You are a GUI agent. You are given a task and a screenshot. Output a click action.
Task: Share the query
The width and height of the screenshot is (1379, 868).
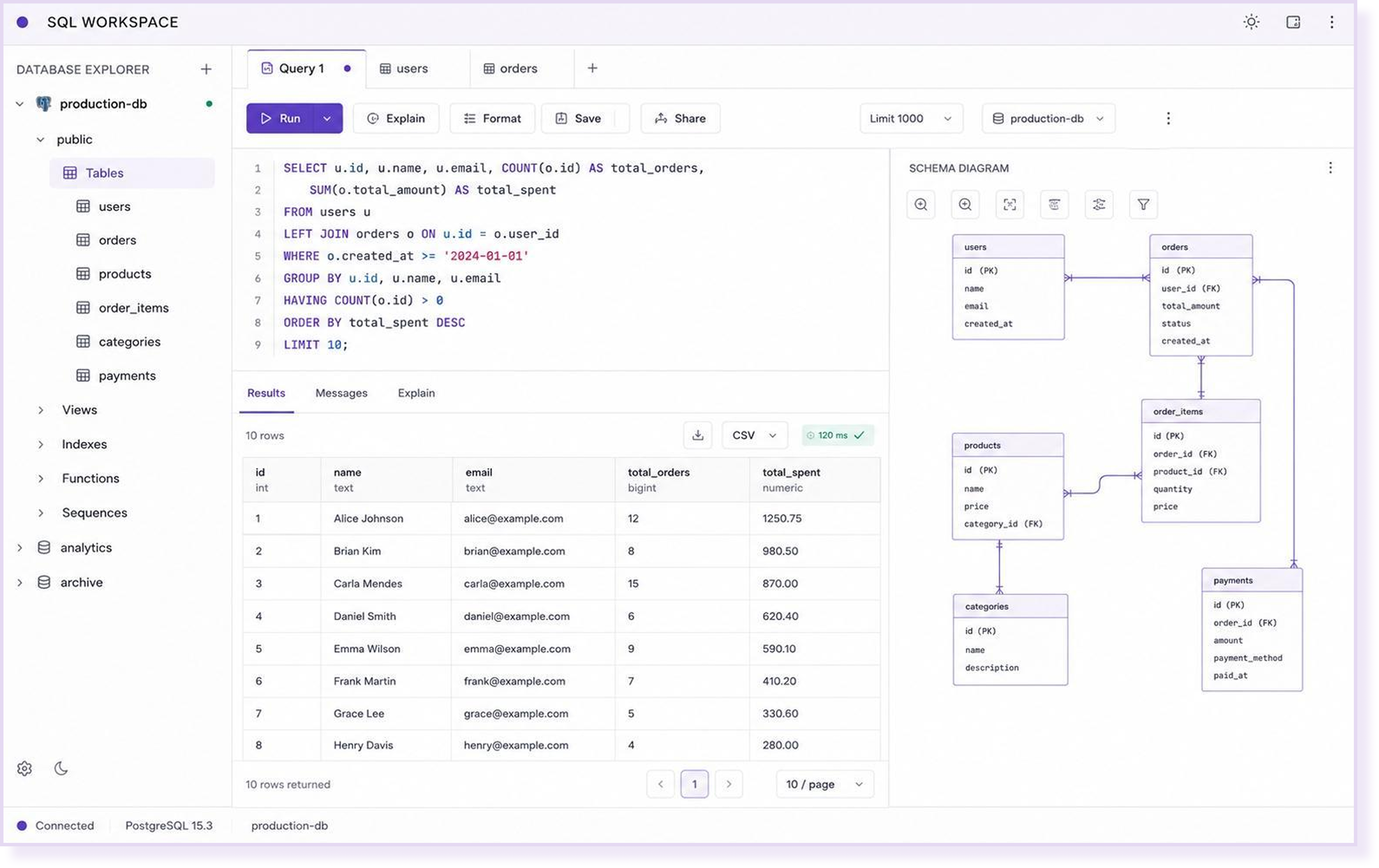(x=680, y=119)
